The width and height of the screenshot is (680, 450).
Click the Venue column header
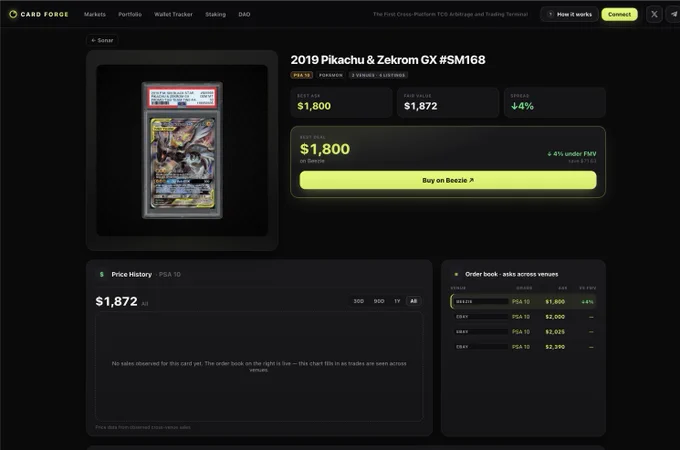coord(458,288)
